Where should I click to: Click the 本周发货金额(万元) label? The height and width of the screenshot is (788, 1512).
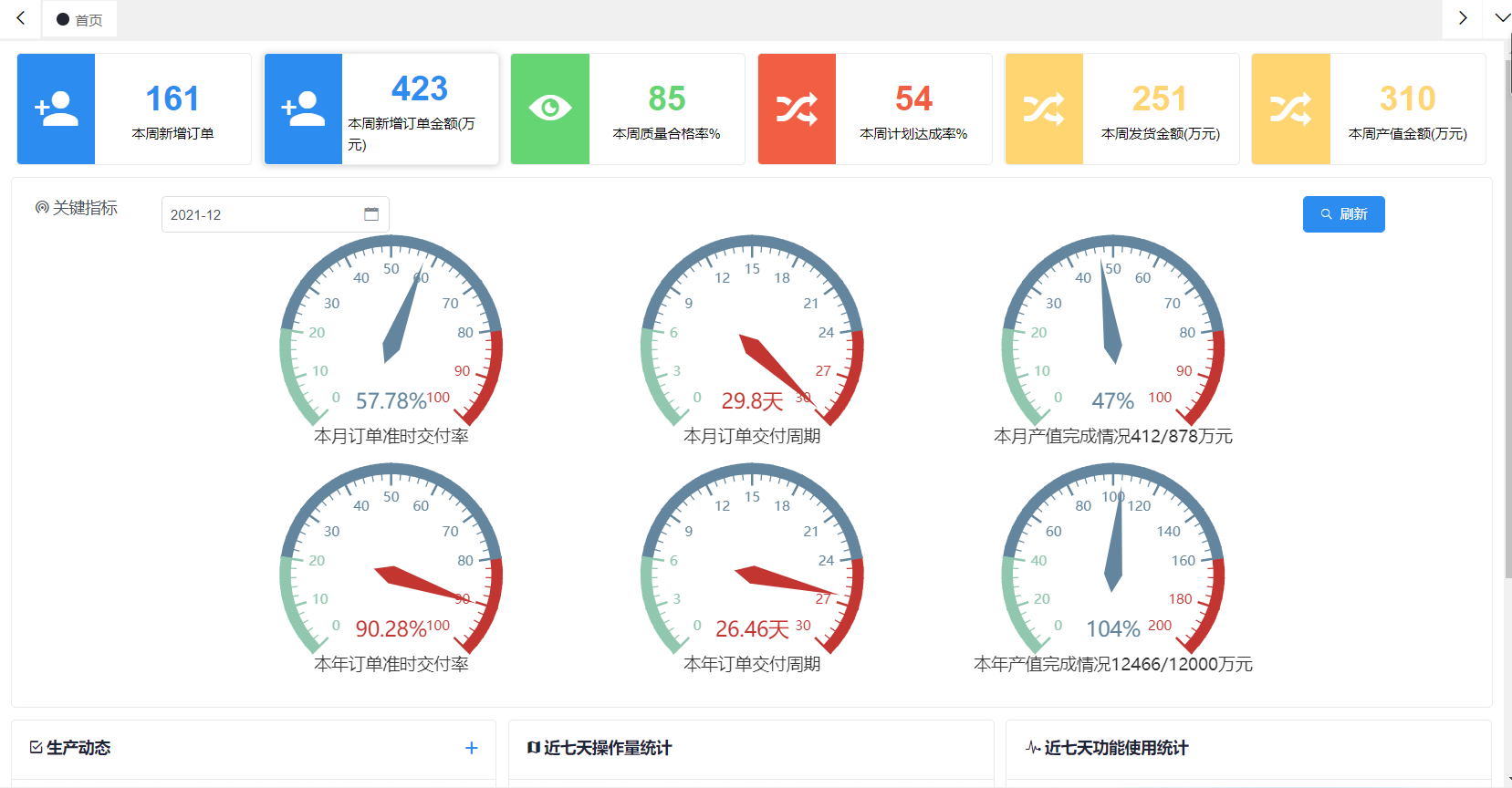[x=1161, y=134]
